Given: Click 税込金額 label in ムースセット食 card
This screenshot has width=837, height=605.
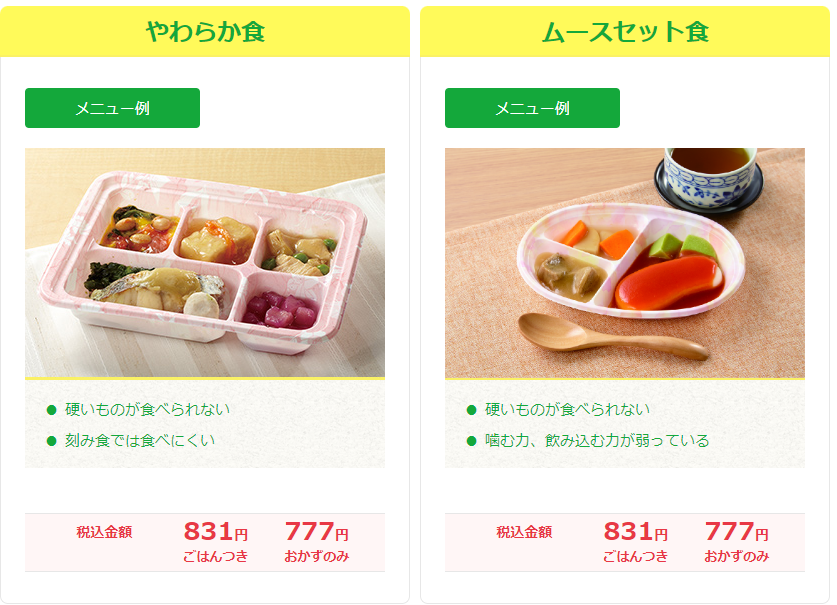Looking at the screenshot, I should (524, 532).
